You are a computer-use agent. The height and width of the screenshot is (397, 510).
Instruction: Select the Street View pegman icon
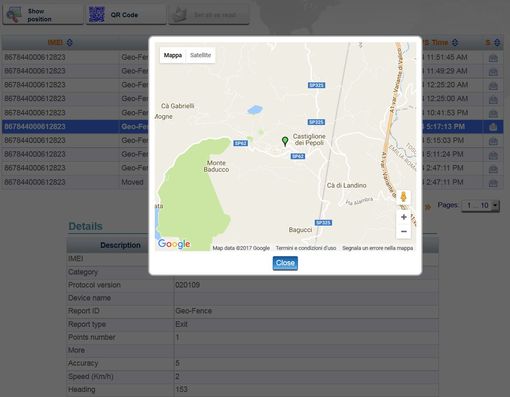pos(403,197)
